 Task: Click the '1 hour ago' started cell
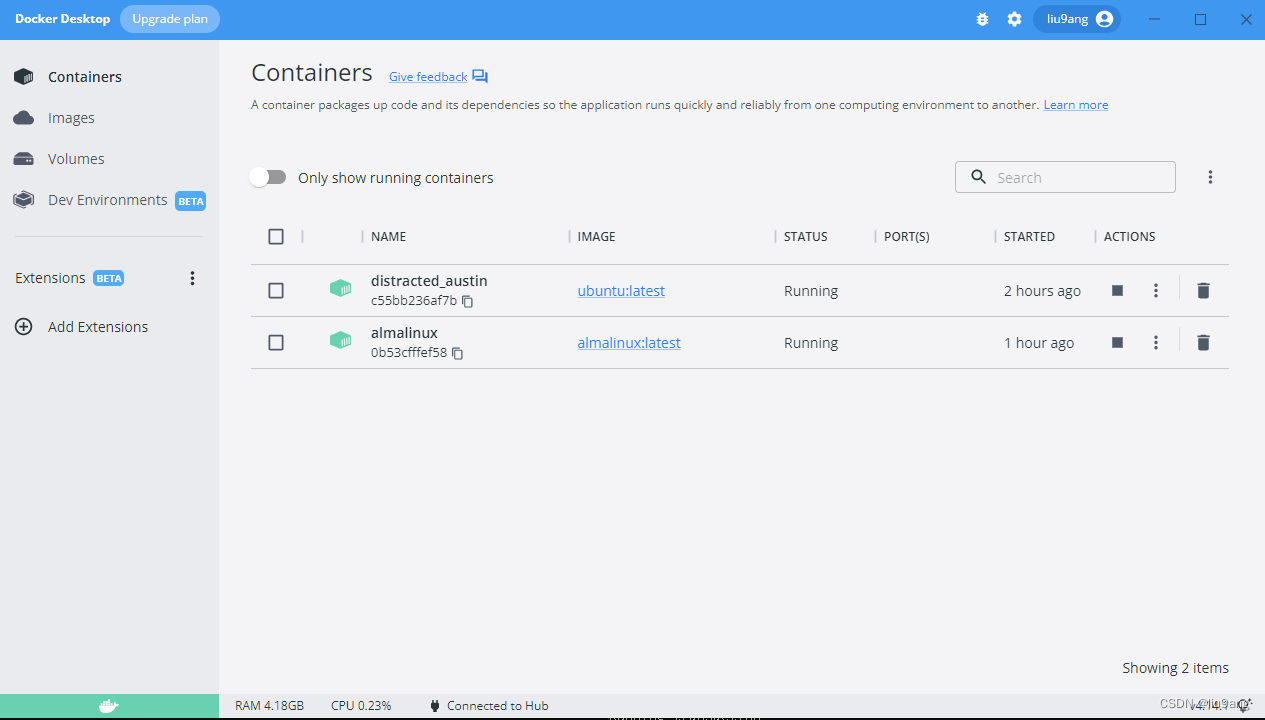click(1039, 343)
